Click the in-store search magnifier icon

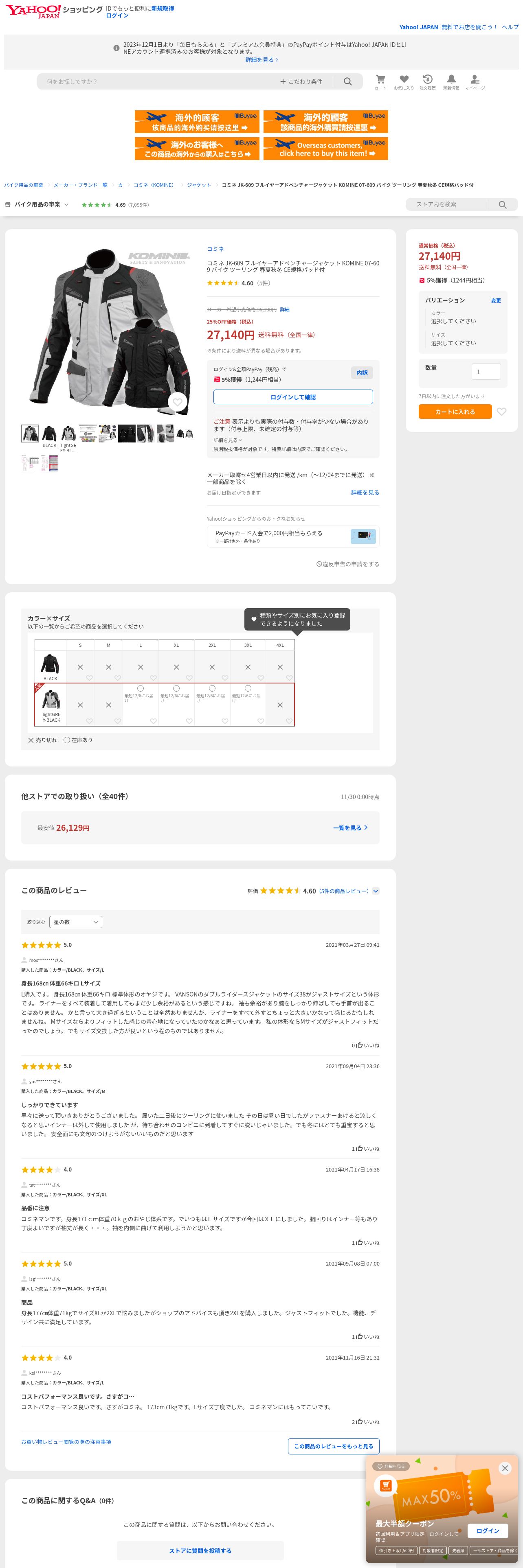tap(502, 204)
